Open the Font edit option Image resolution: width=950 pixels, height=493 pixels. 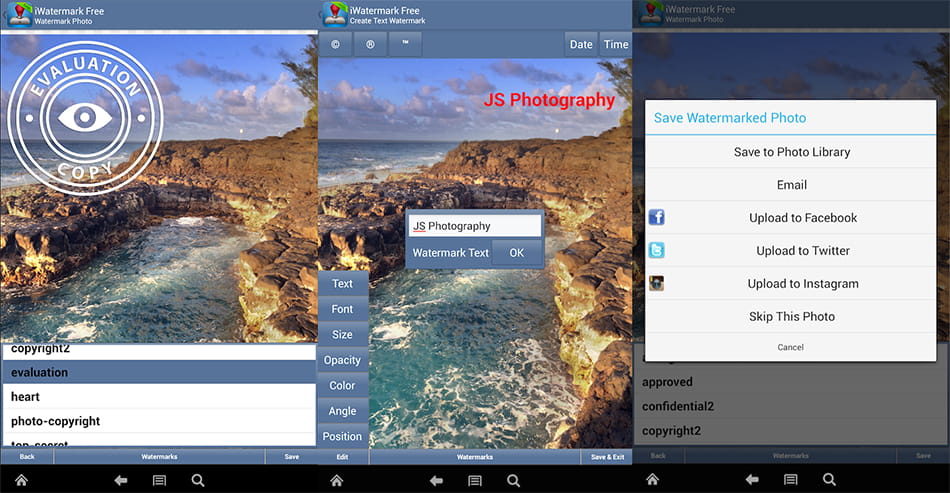coord(342,309)
